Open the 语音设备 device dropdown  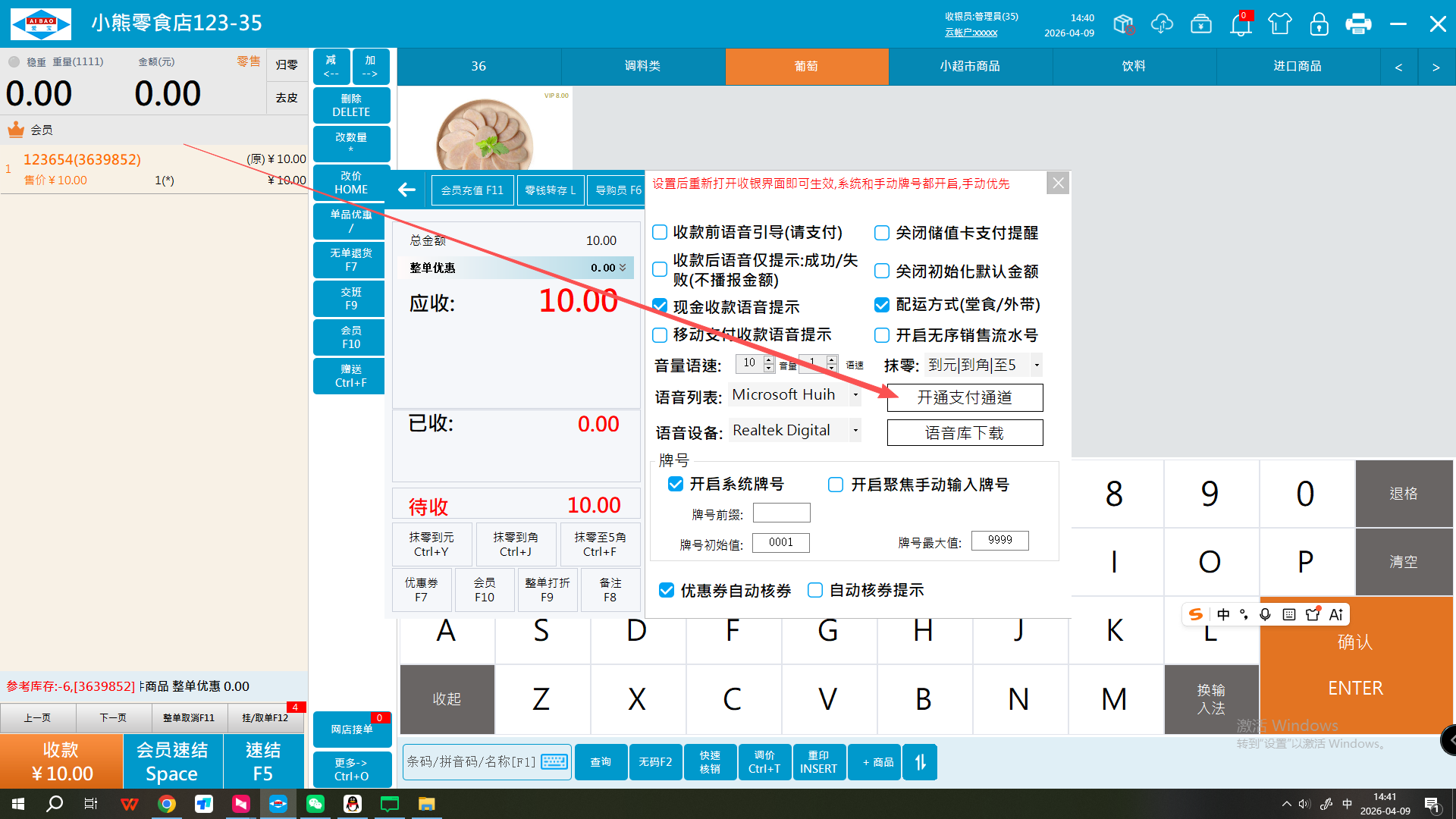[855, 431]
